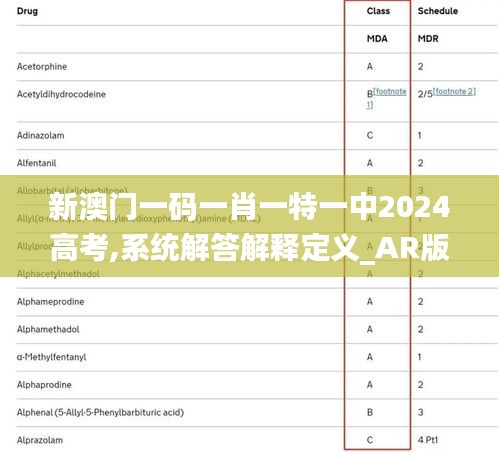Screen dimensions: 499x452
Task: Click class C value in Adinazolam row
Action: point(370,135)
